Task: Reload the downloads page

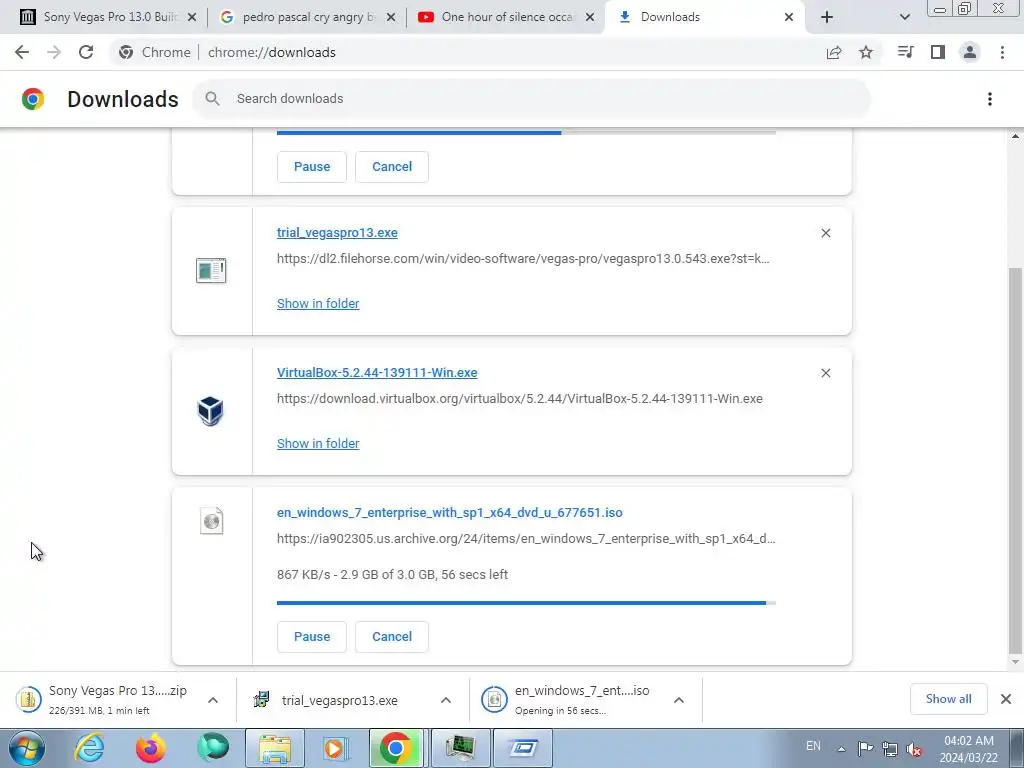Action: pos(86,52)
